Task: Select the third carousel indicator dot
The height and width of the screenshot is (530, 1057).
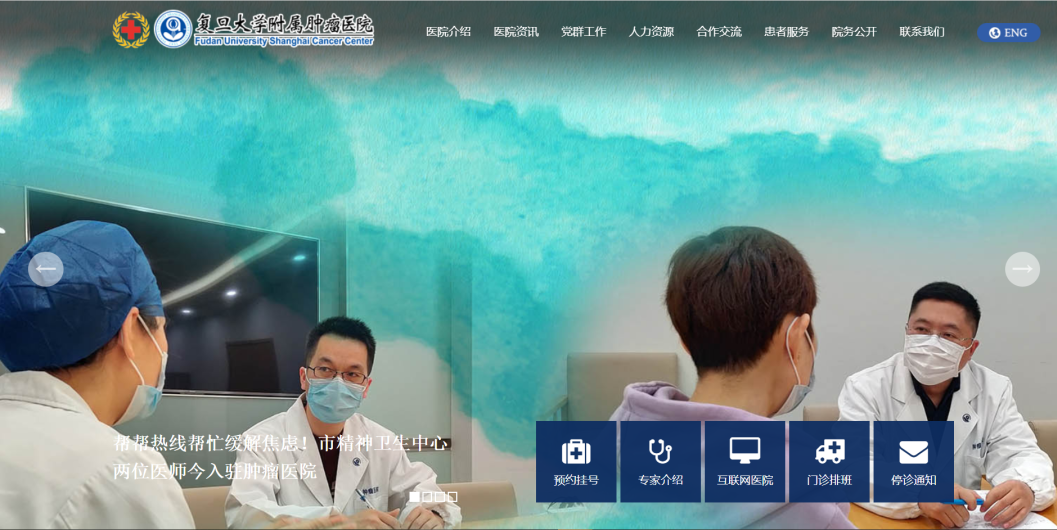Action: 440,497
